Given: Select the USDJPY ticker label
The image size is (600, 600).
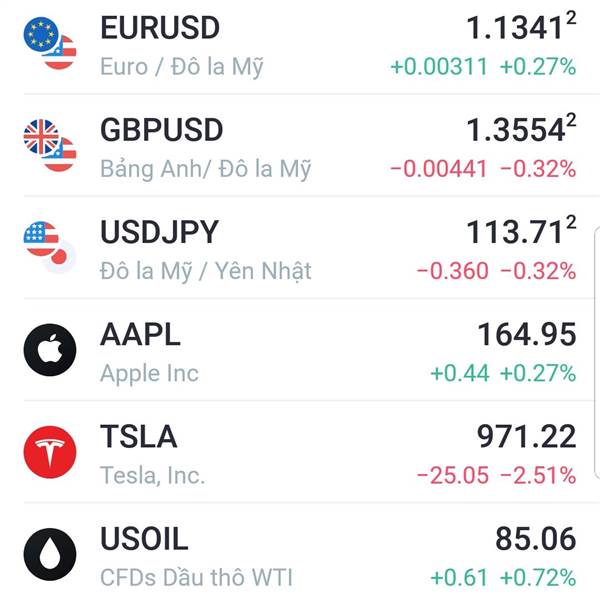Looking at the screenshot, I should click(x=159, y=232).
